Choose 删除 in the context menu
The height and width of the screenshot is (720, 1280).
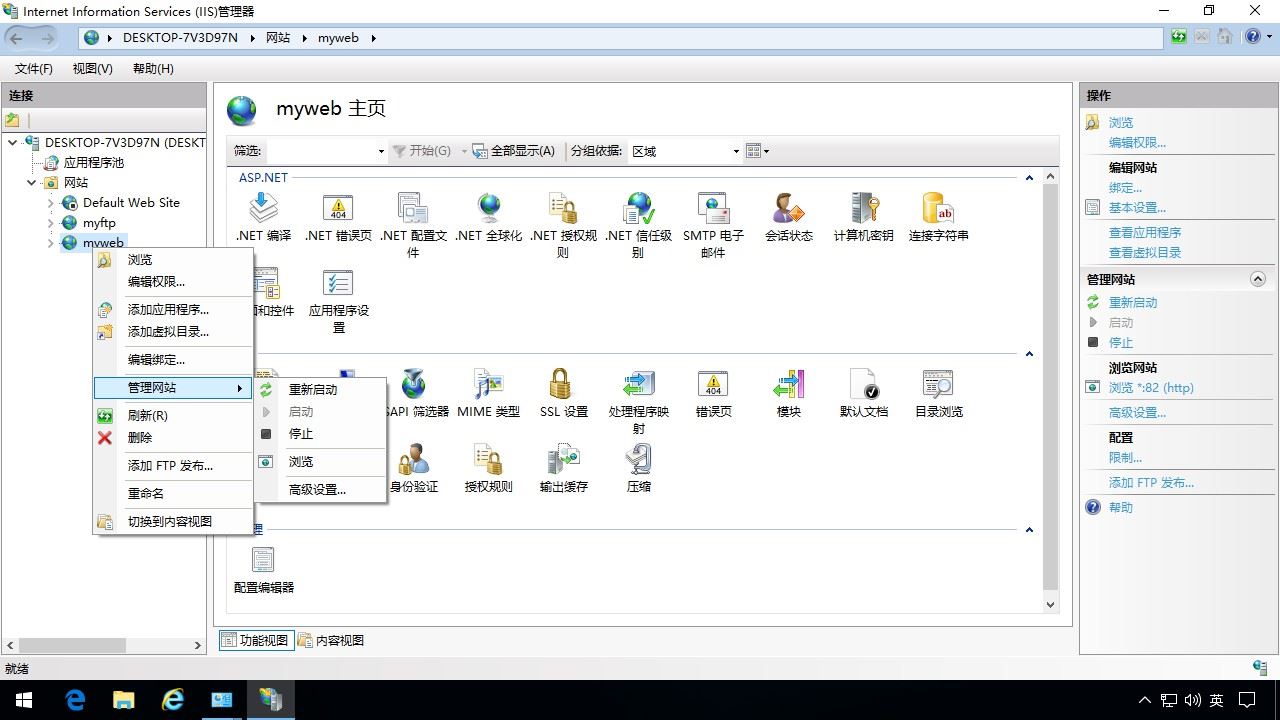(173, 438)
